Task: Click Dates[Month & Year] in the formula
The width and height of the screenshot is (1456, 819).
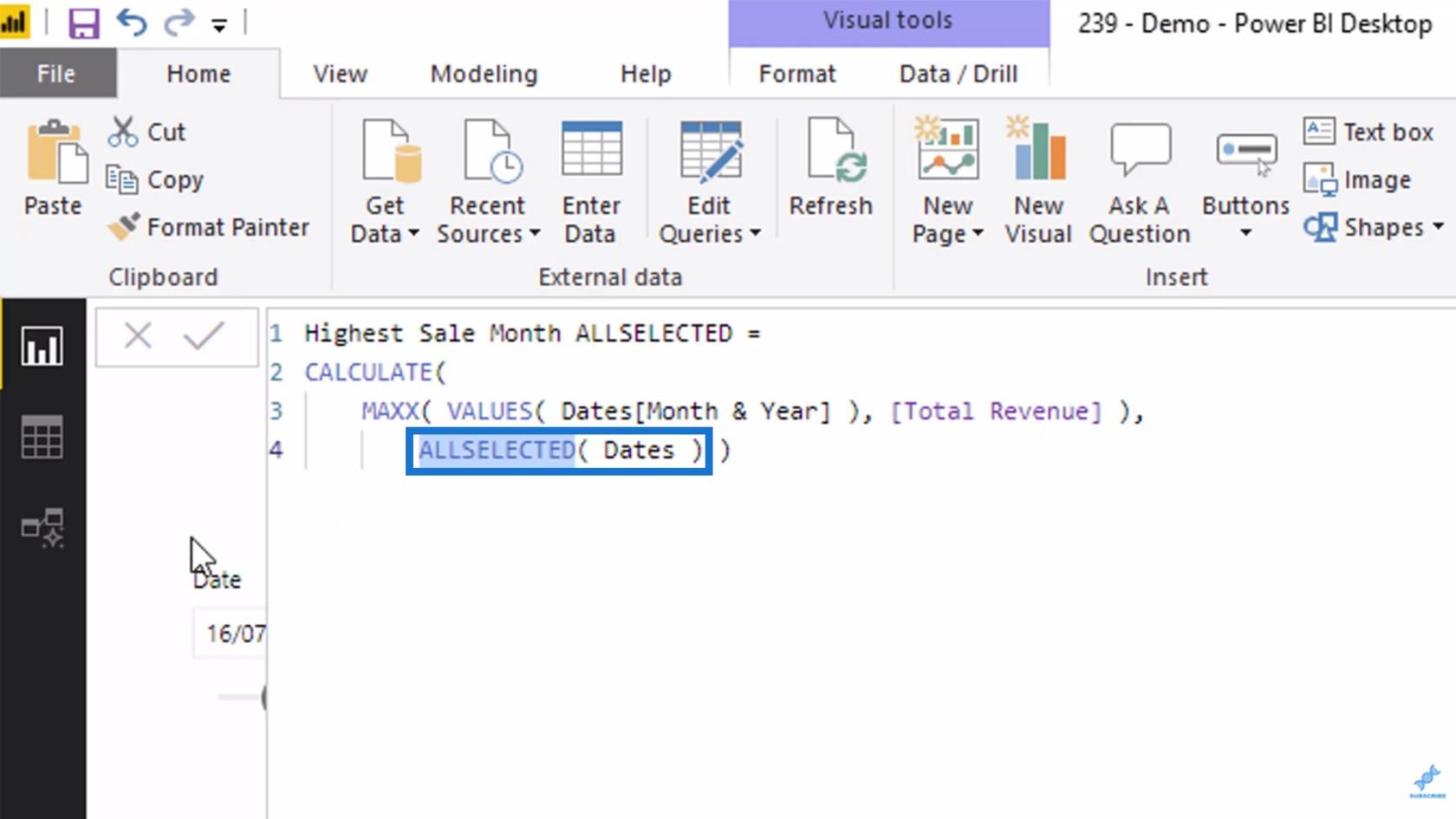Action: (x=695, y=411)
